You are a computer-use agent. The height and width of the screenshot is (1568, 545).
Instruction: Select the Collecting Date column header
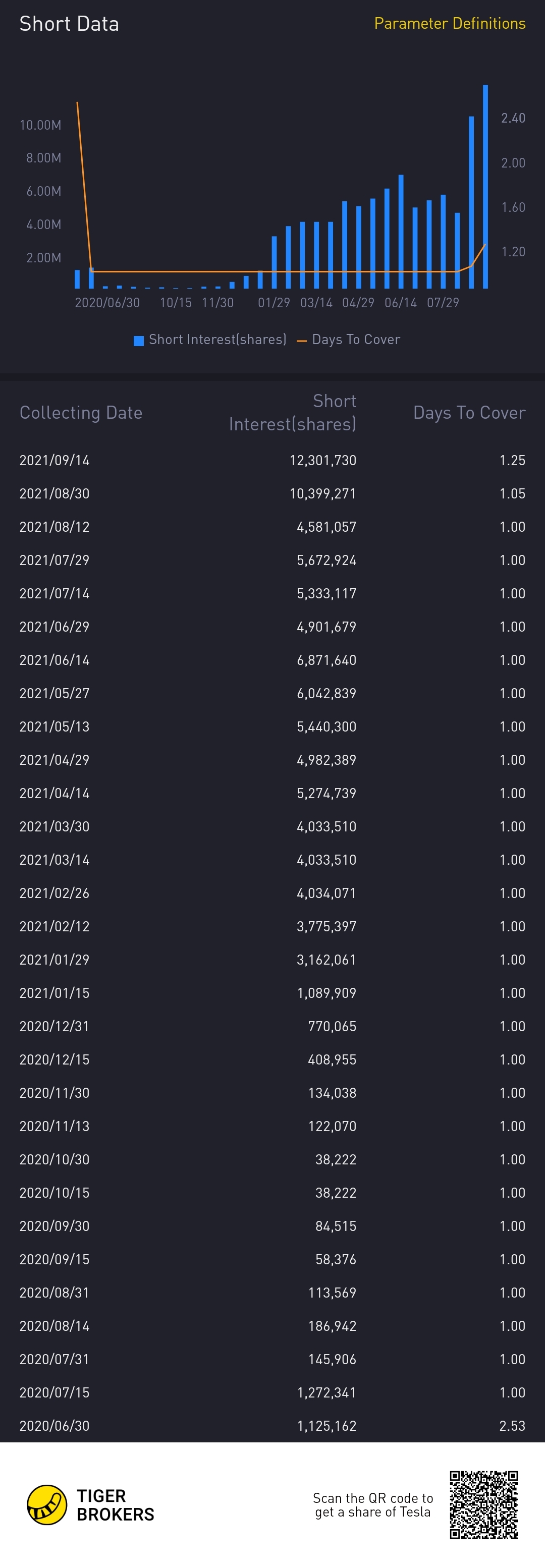coord(81,413)
